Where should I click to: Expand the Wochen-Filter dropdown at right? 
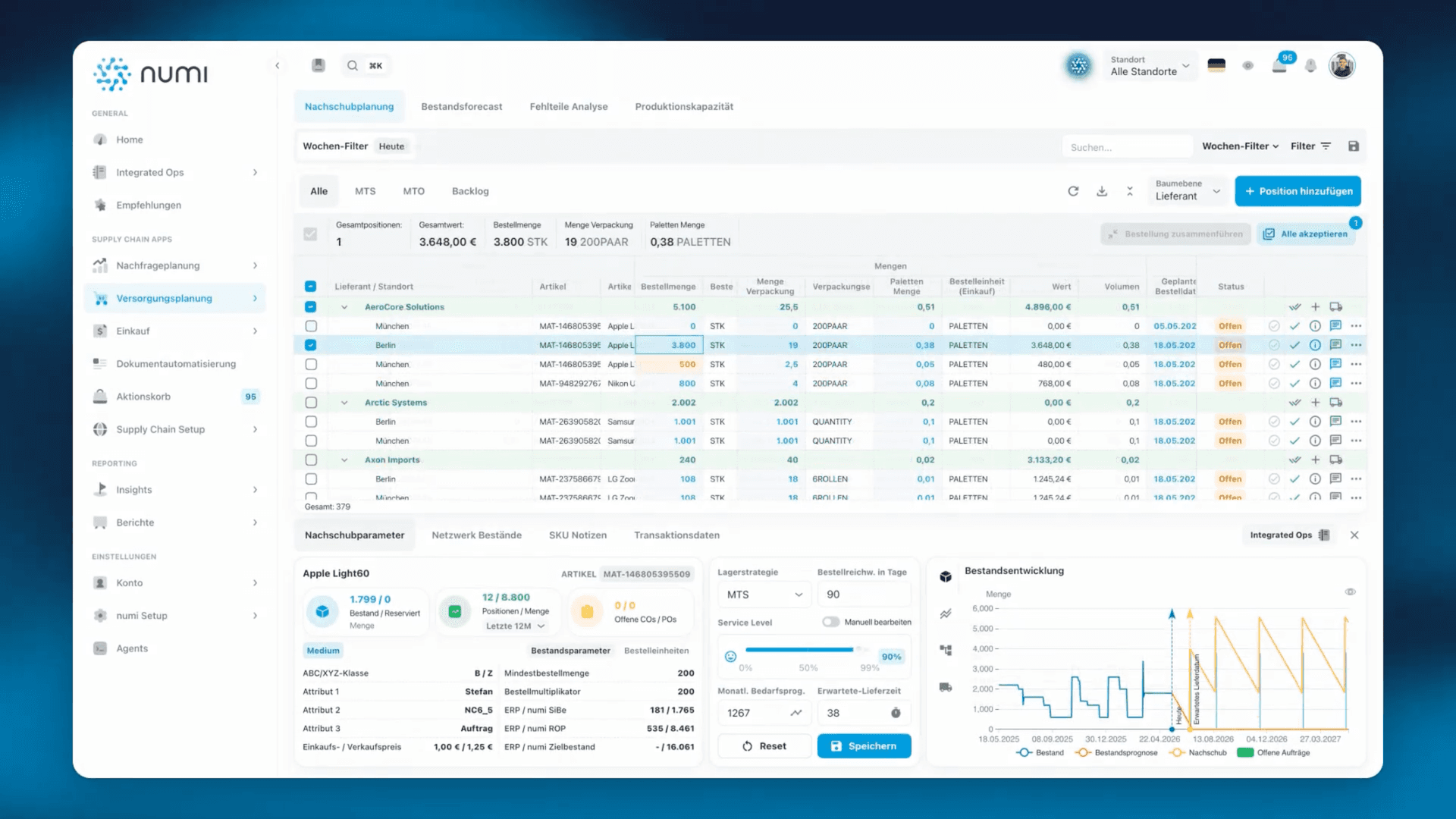1241,146
